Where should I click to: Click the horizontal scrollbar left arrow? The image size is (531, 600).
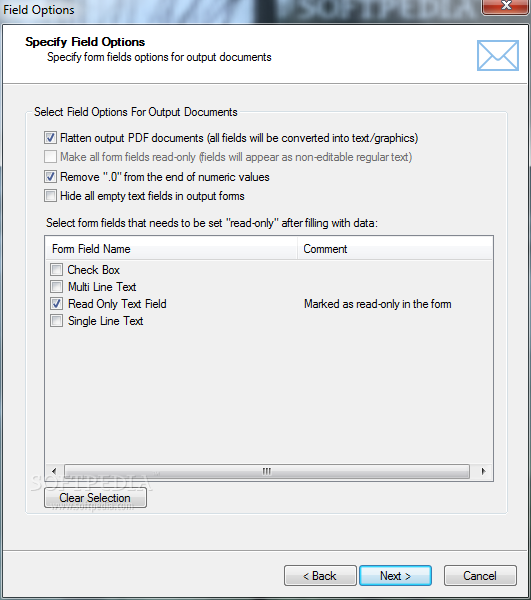coord(54,471)
